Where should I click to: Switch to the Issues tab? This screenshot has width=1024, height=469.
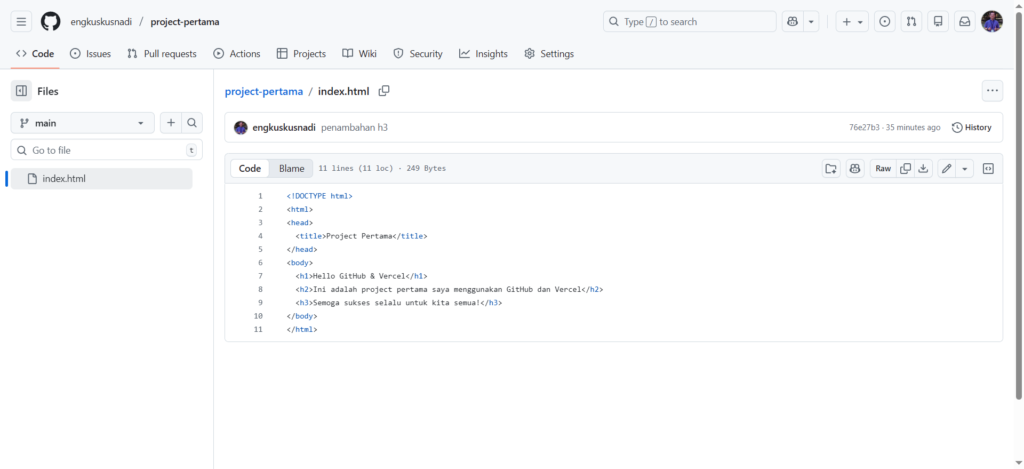(90, 54)
